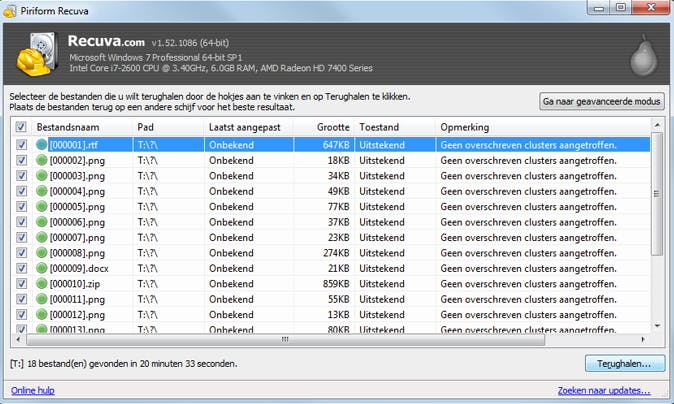This screenshot has height=404, width=674.
Task: Click the horizontal scrollbar thumb
Action: pos(285,340)
